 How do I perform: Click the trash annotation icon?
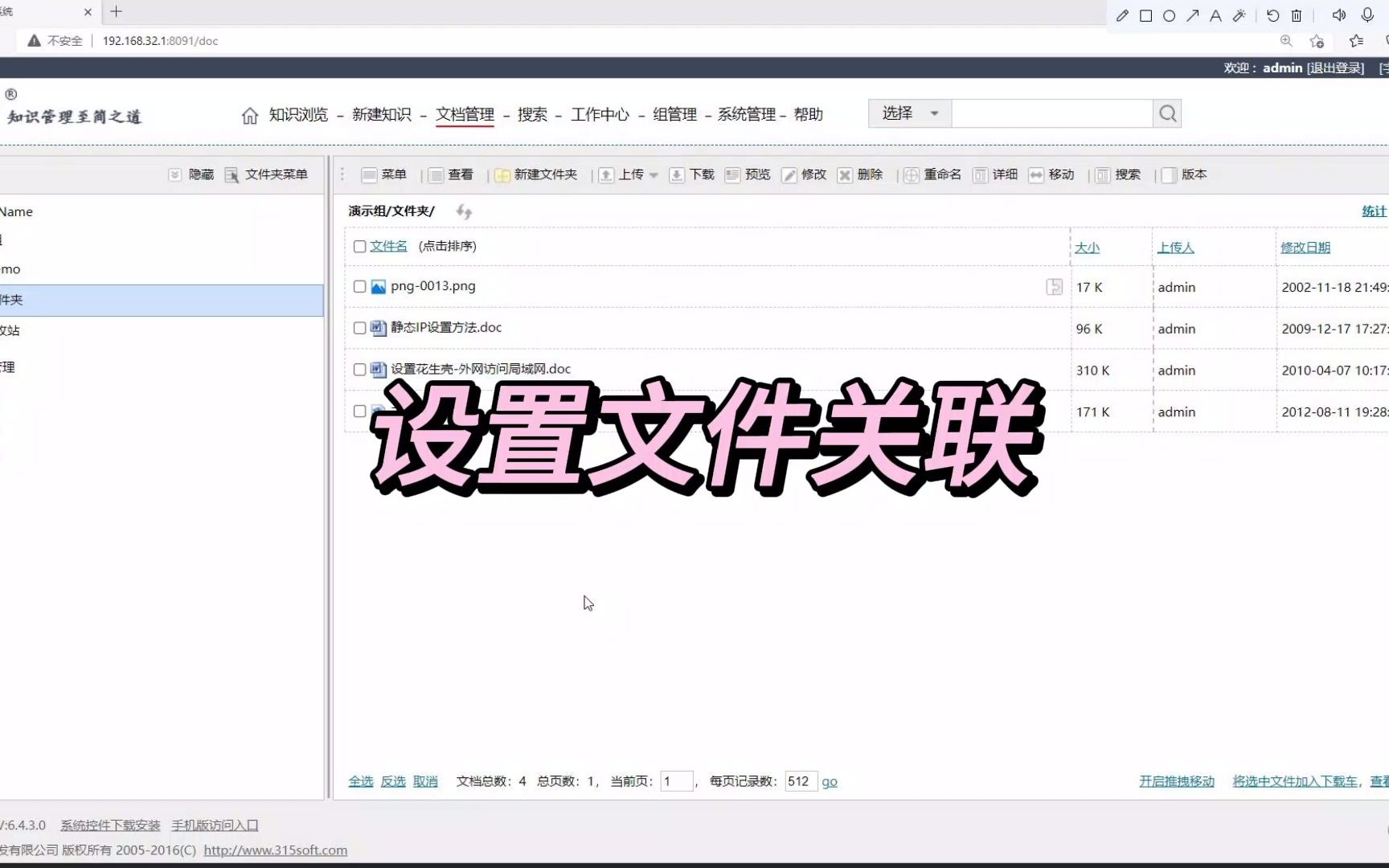tap(1297, 15)
